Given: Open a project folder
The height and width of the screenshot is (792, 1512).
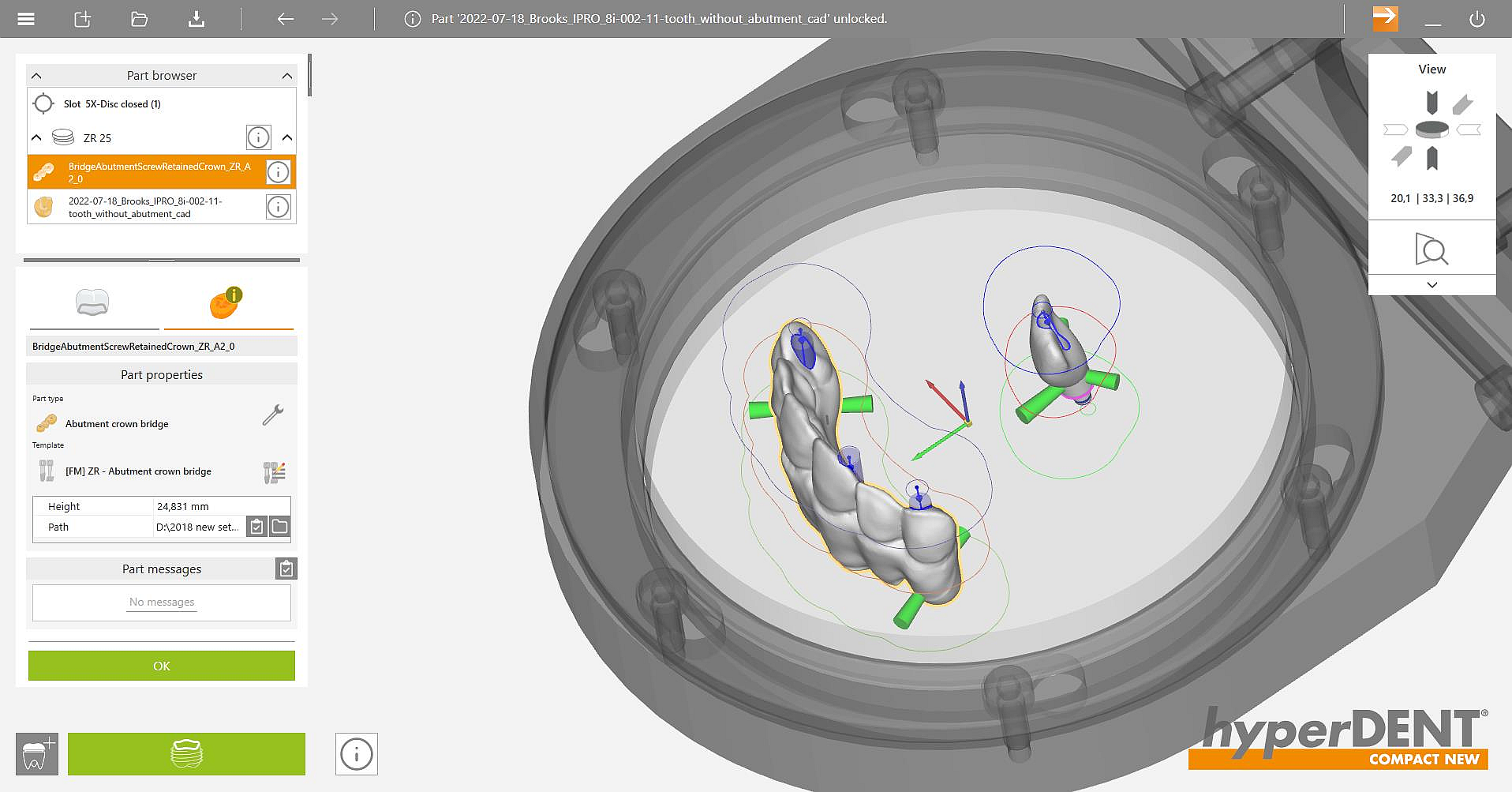Looking at the screenshot, I should [140, 19].
